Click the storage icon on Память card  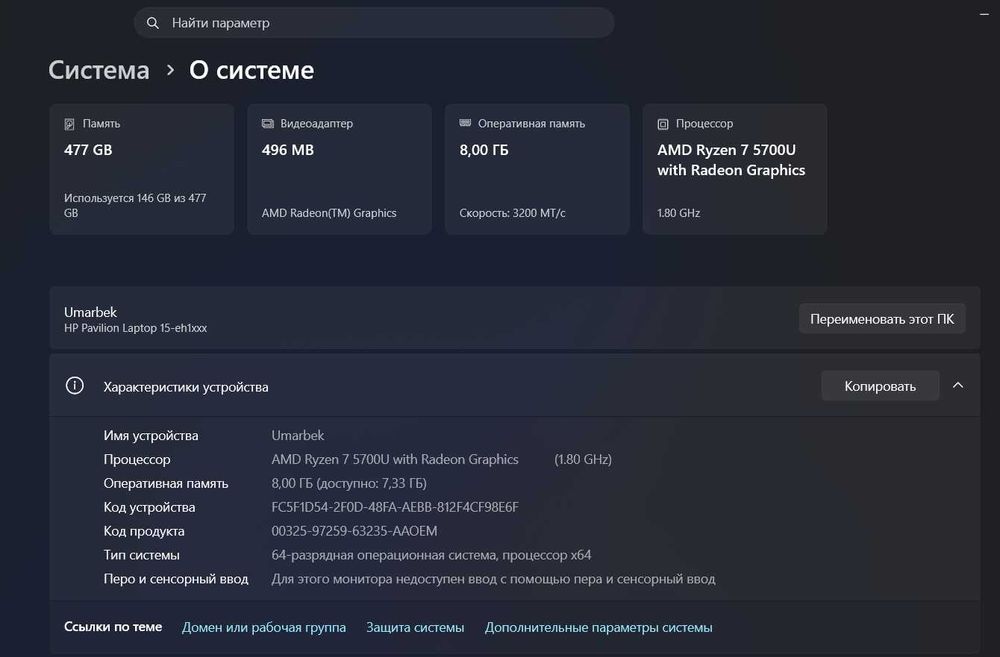click(x=70, y=124)
